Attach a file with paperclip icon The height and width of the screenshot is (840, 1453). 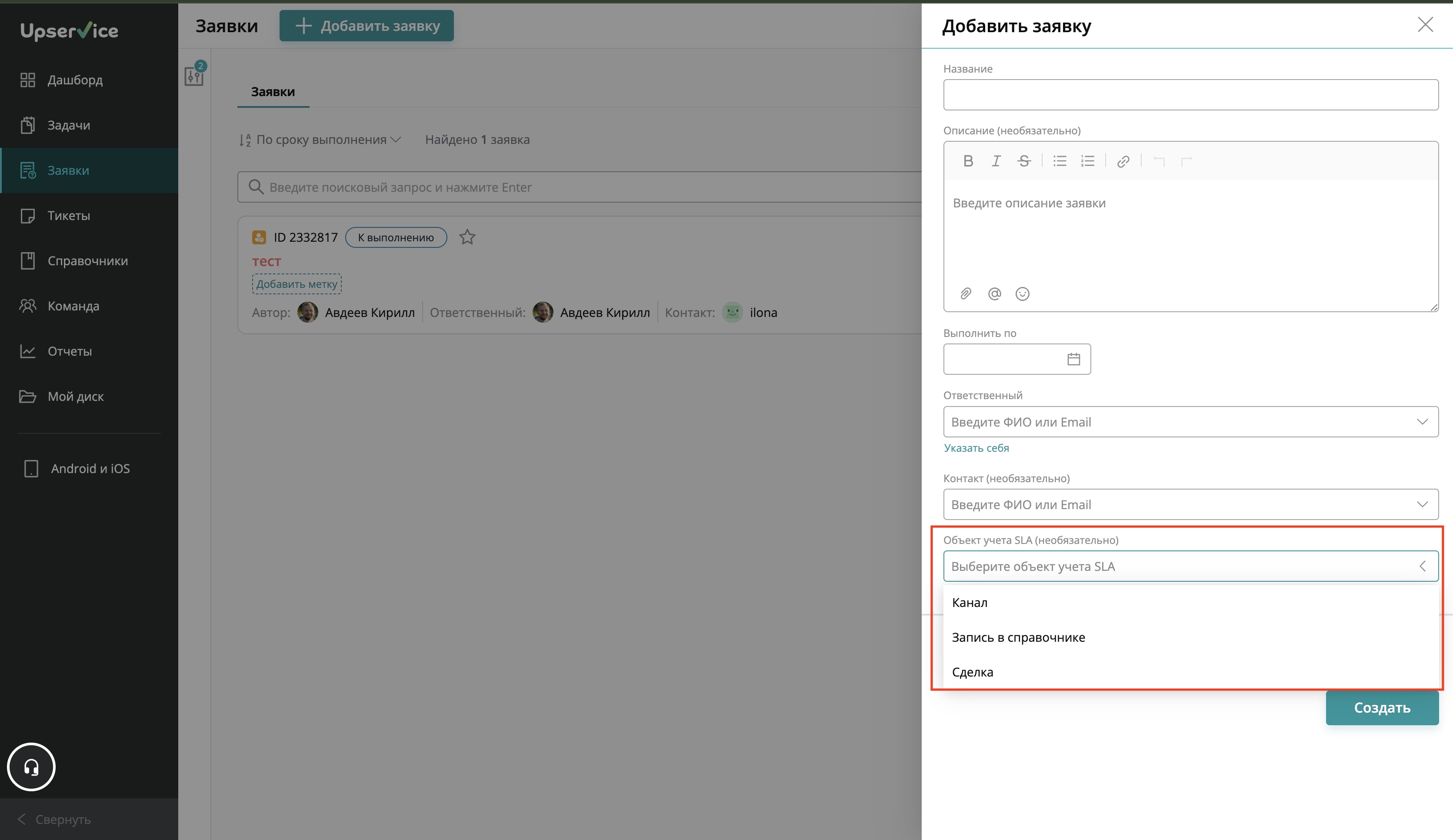966,294
